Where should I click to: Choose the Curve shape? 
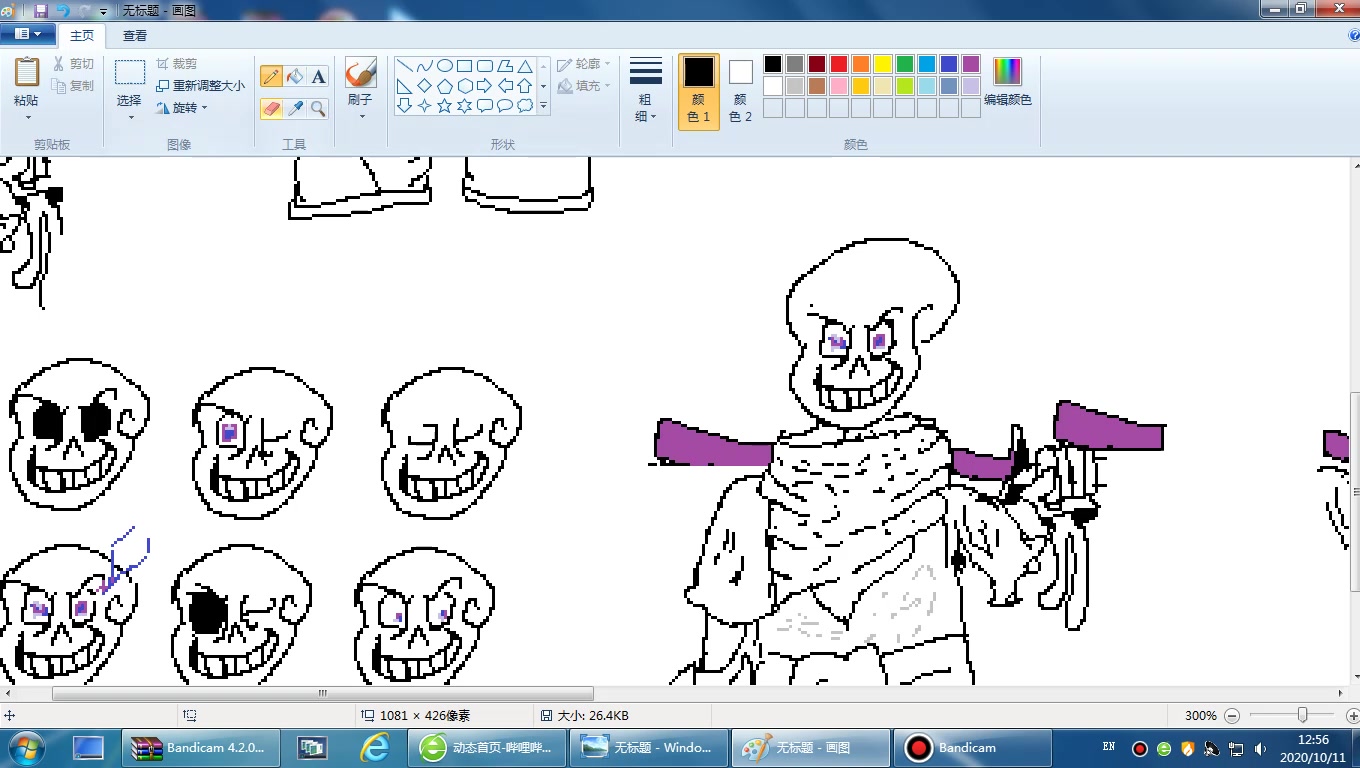425,66
